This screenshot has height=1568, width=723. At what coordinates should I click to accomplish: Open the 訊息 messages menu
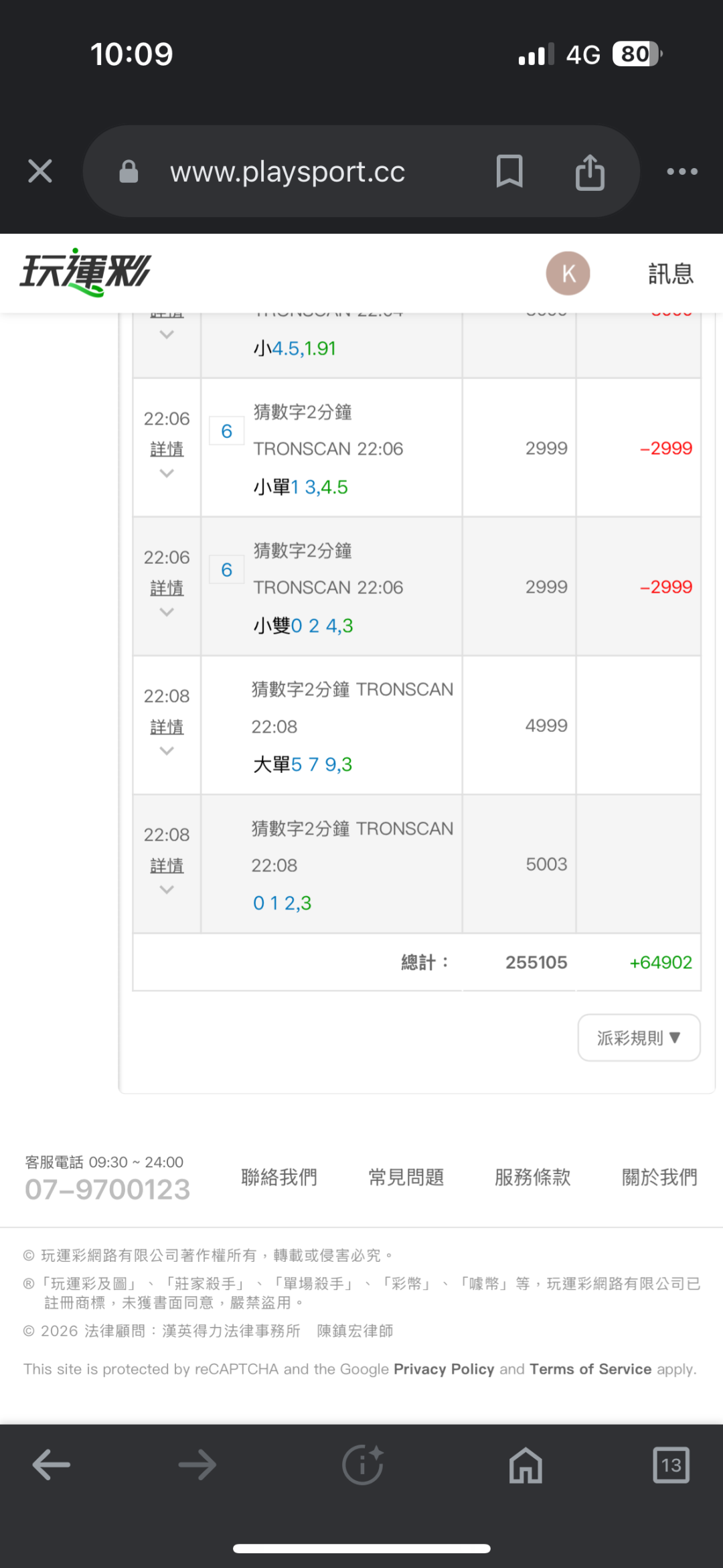[x=670, y=274]
